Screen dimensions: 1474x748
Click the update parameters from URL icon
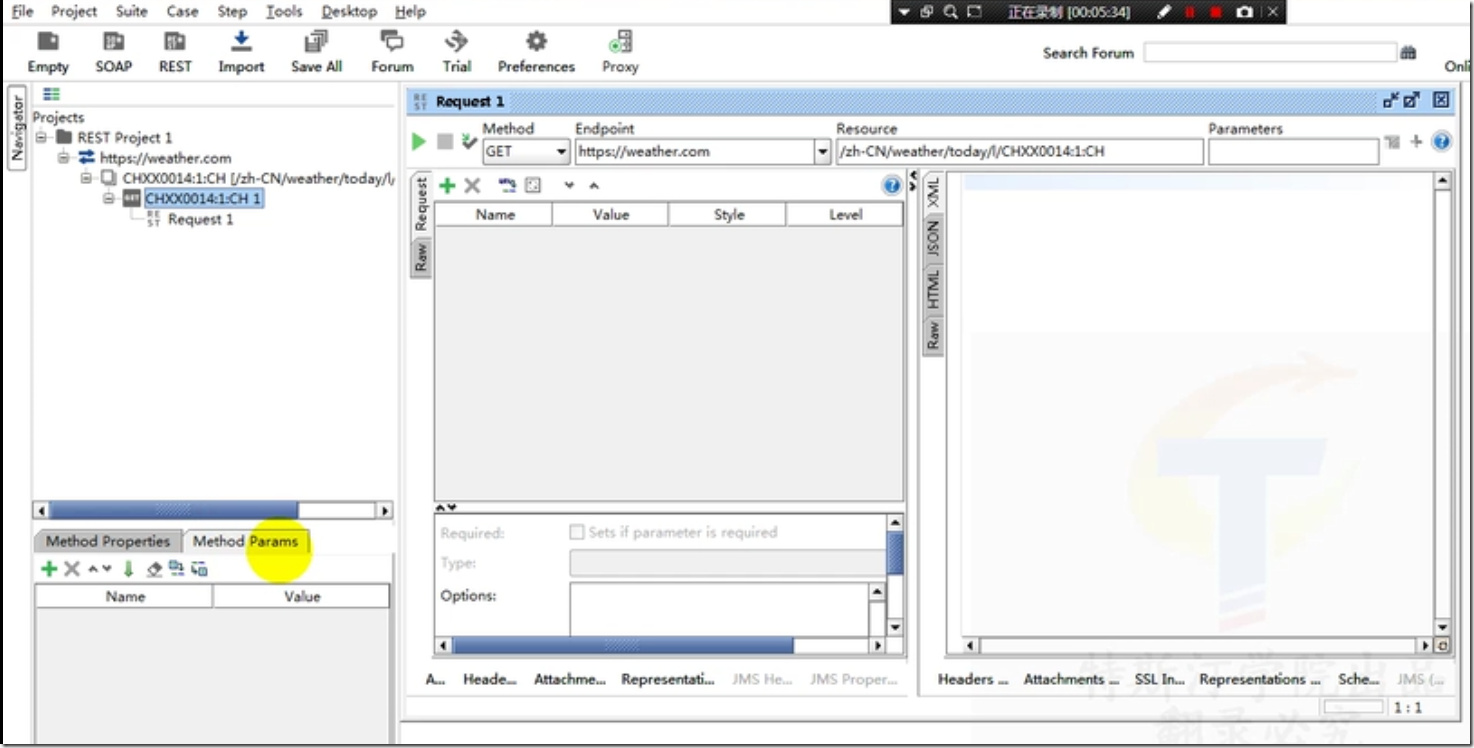click(x=507, y=185)
